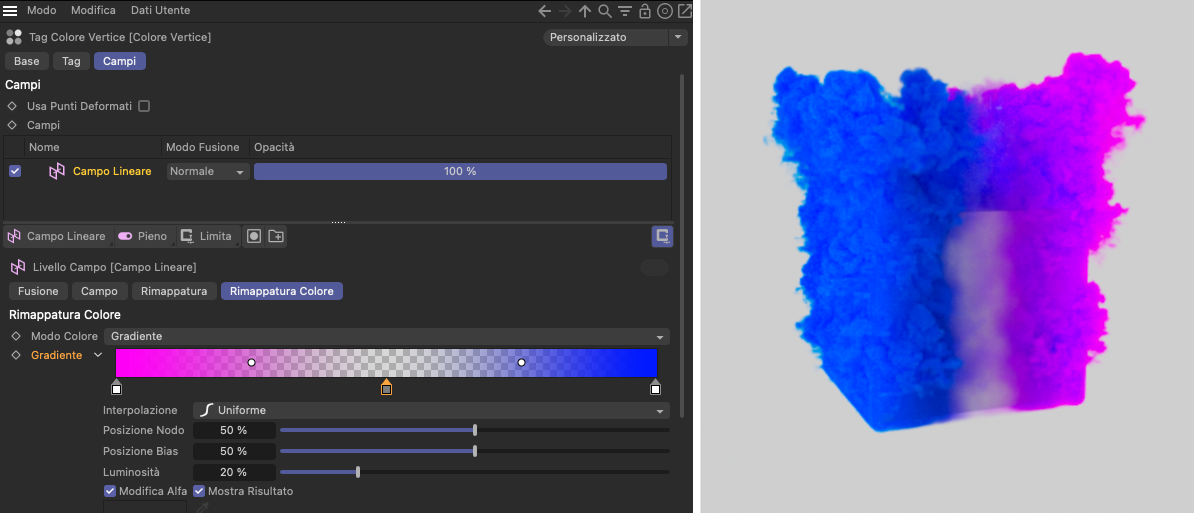Pick a color with the eyedropper icon
Screen dimensions: 1194x513
click(203, 507)
